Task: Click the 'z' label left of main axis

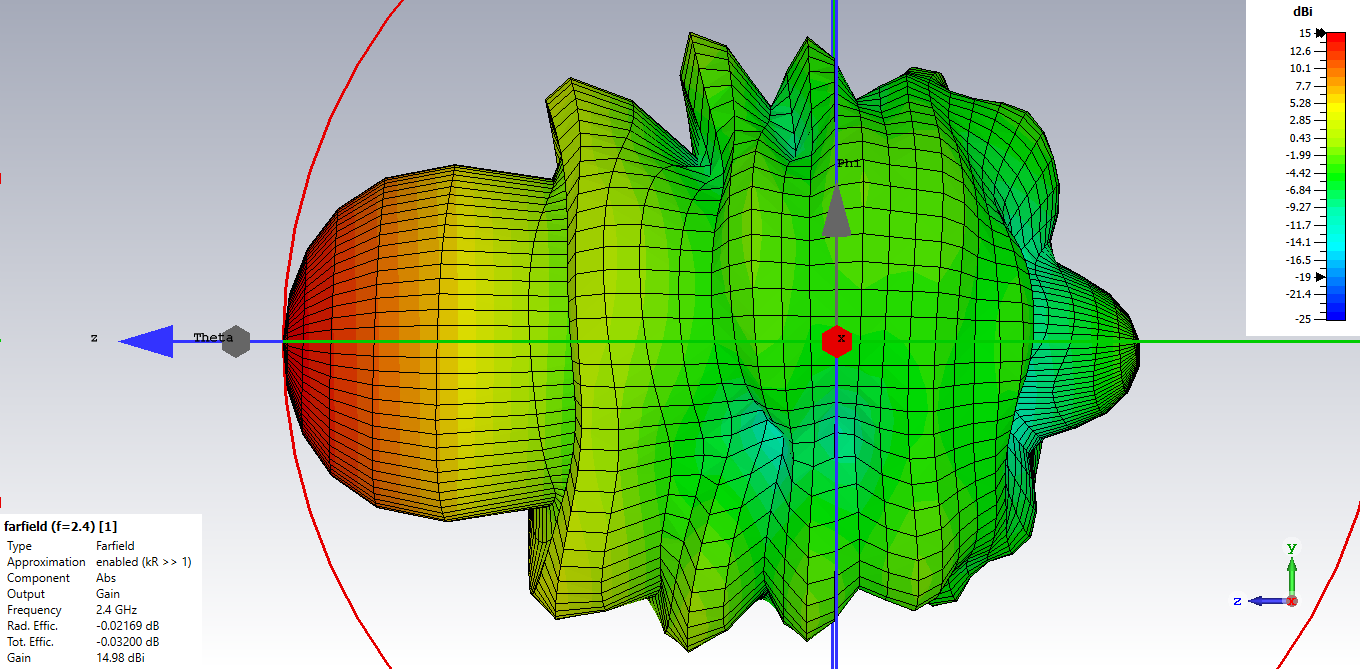Action: [x=94, y=338]
